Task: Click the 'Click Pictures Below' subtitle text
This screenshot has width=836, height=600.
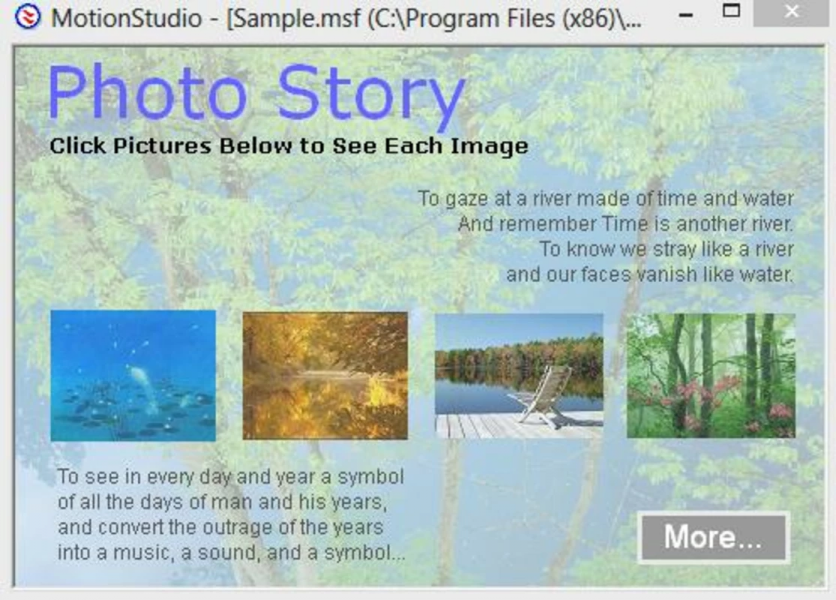Action: coord(288,146)
